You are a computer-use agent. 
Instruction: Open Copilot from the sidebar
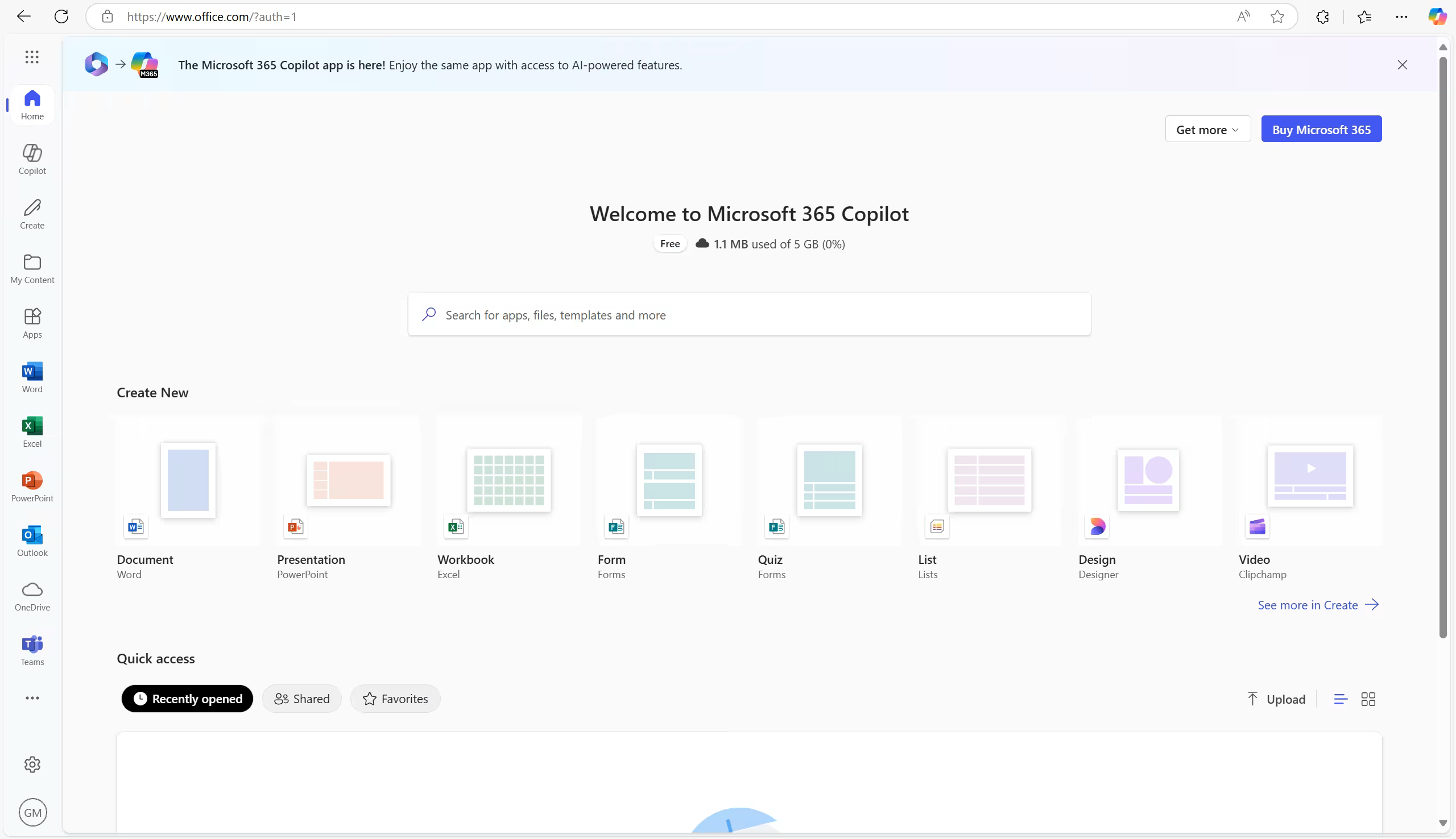pos(32,159)
